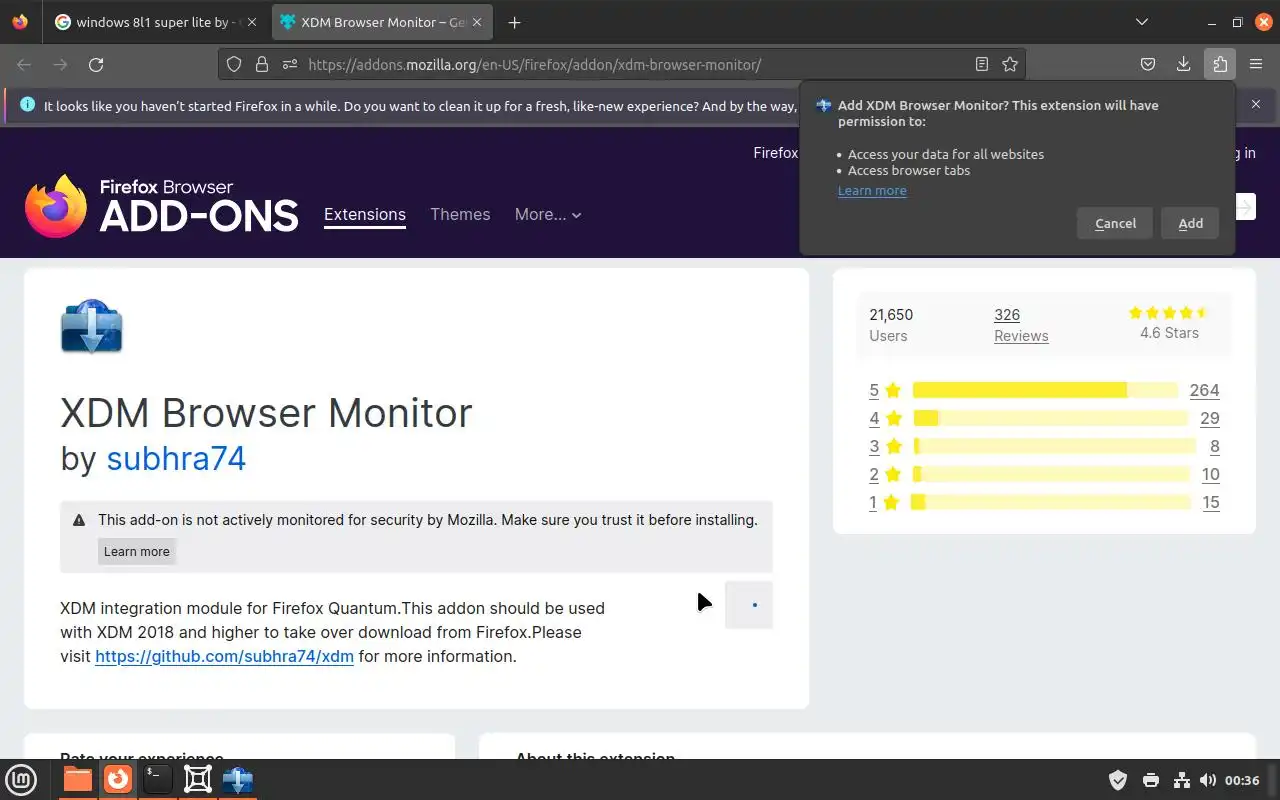The image size is (1280, 800).
Task: Open the 326 Reviews link
Action: tap(1007, 314)
